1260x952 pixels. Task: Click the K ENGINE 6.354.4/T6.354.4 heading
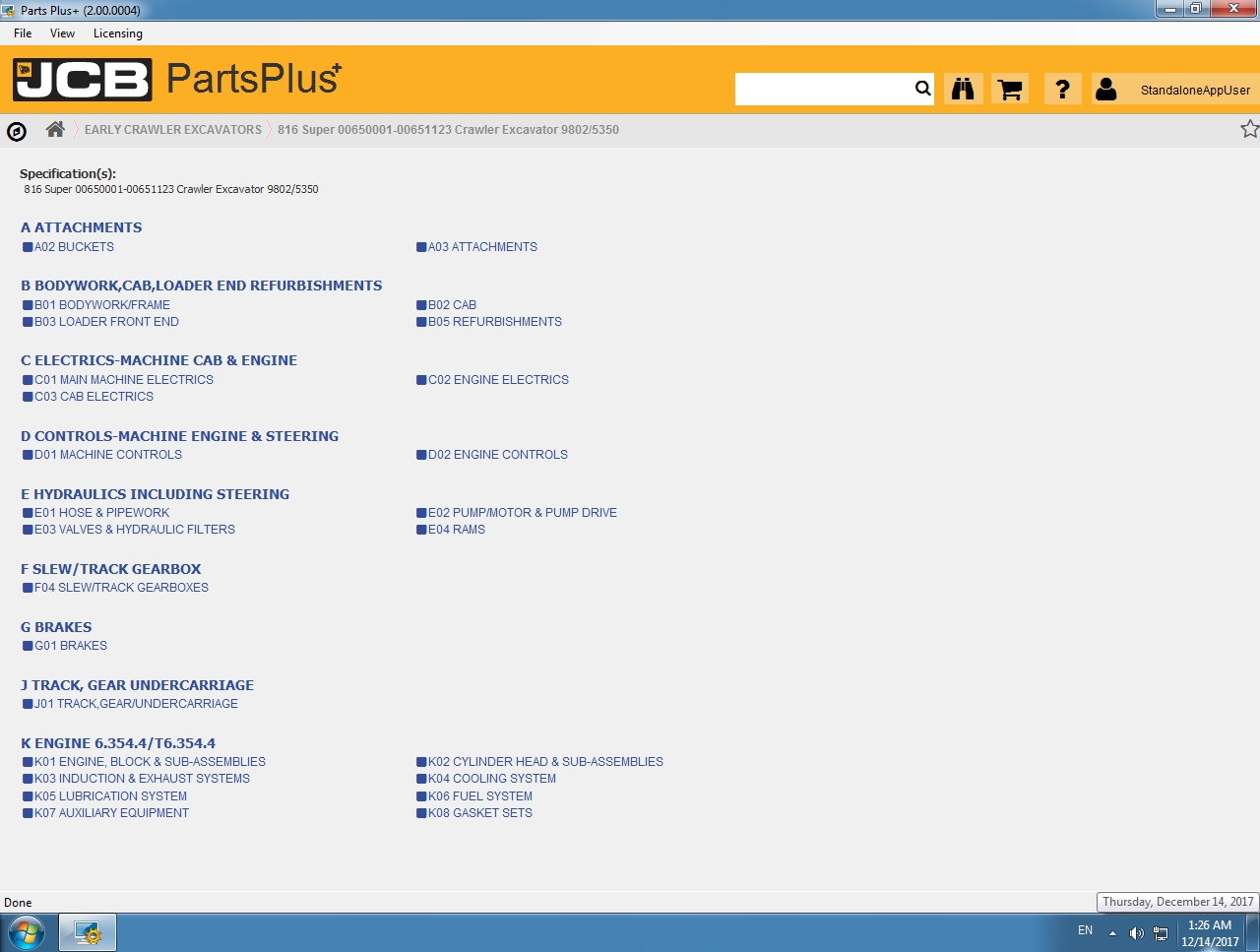[118, 743]
